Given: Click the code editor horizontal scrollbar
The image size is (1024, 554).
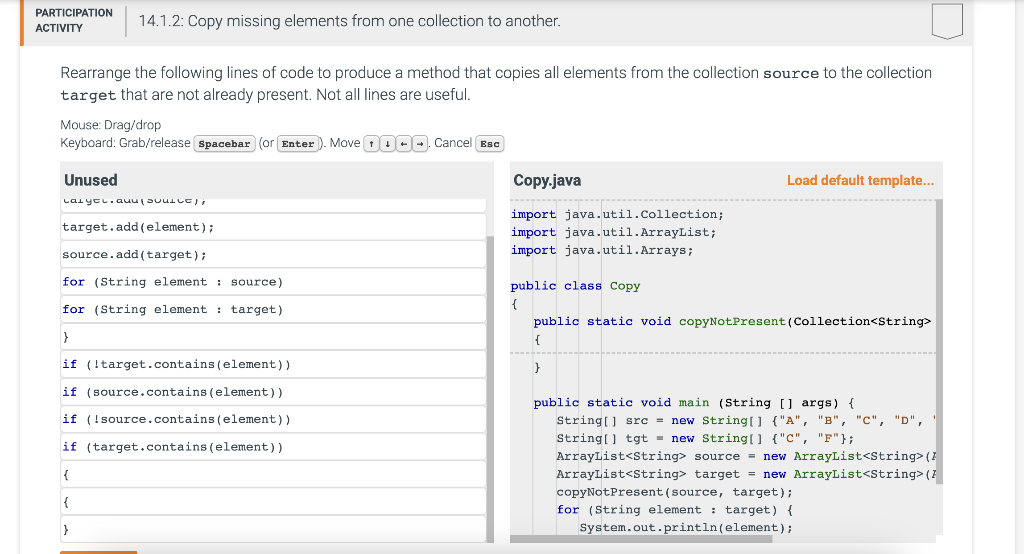Looking at the screenshot, I should coord(640,539).
